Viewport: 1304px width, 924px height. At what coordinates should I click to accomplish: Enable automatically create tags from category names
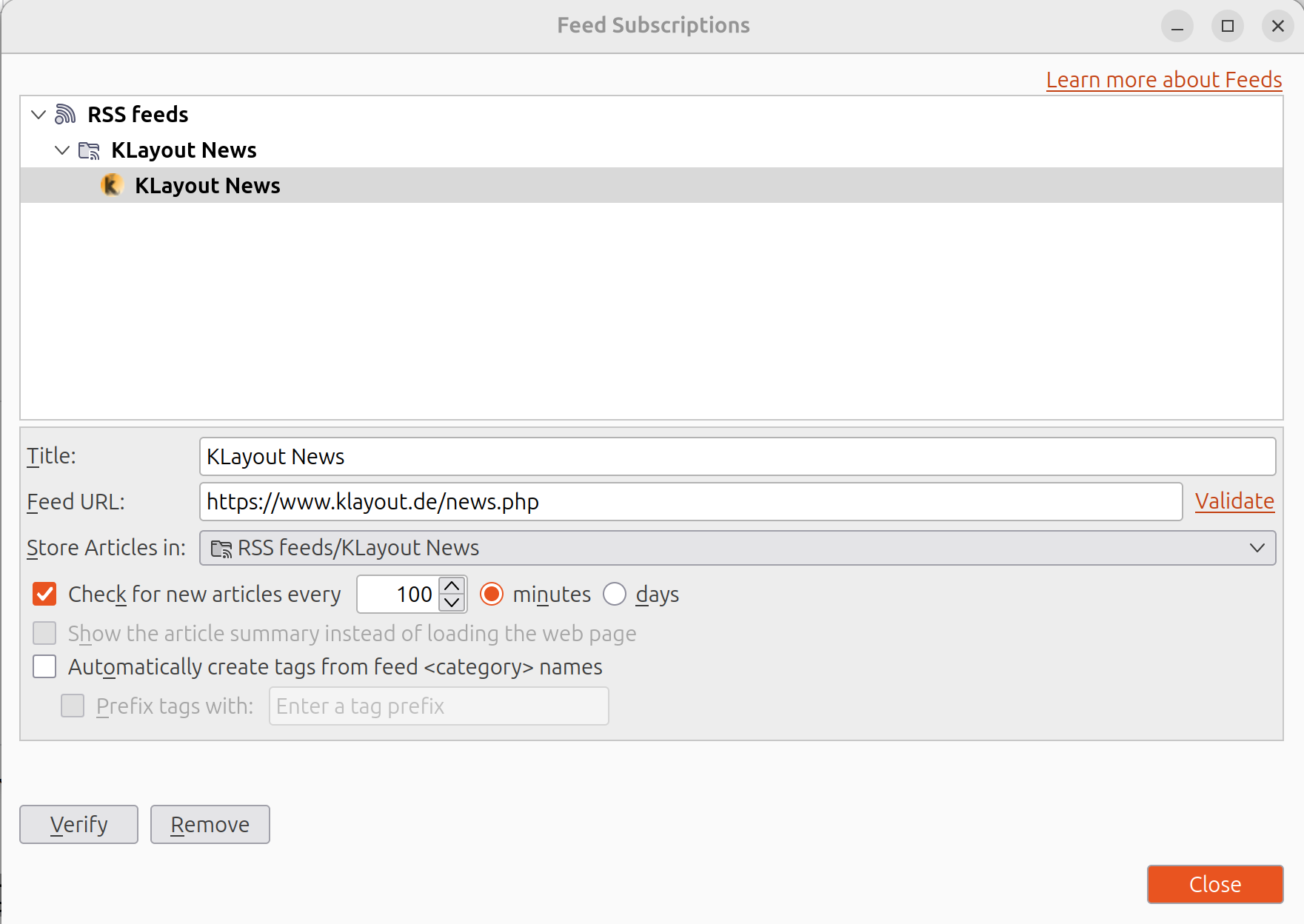[x=44, y=667]
